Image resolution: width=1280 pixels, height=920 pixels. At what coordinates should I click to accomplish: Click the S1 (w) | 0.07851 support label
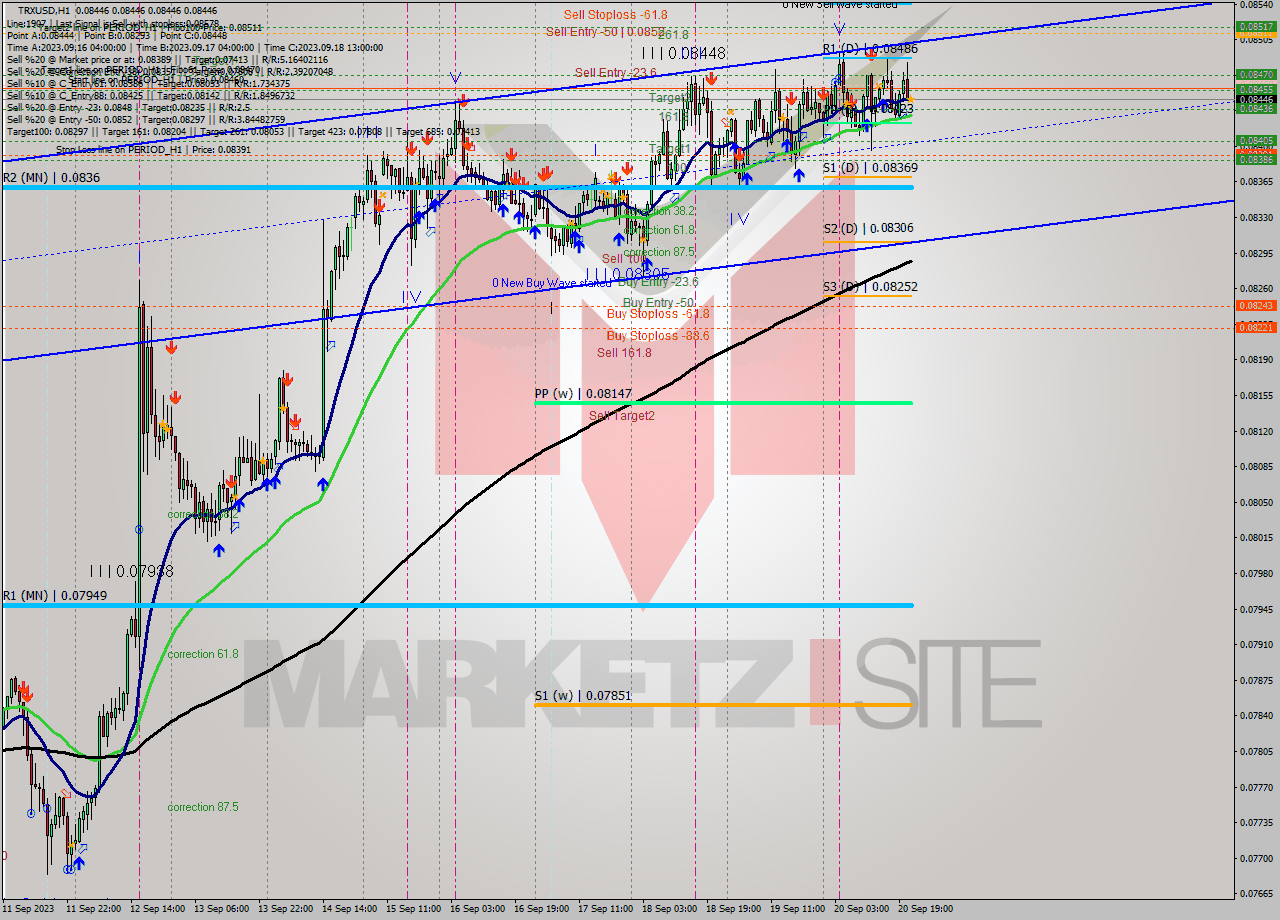coord(583,695)
